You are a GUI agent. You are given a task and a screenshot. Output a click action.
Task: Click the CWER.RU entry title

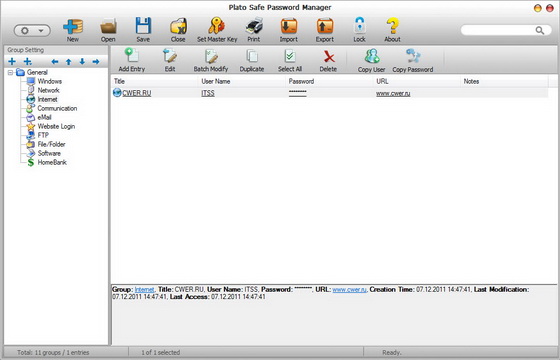[x=136, y=93]
